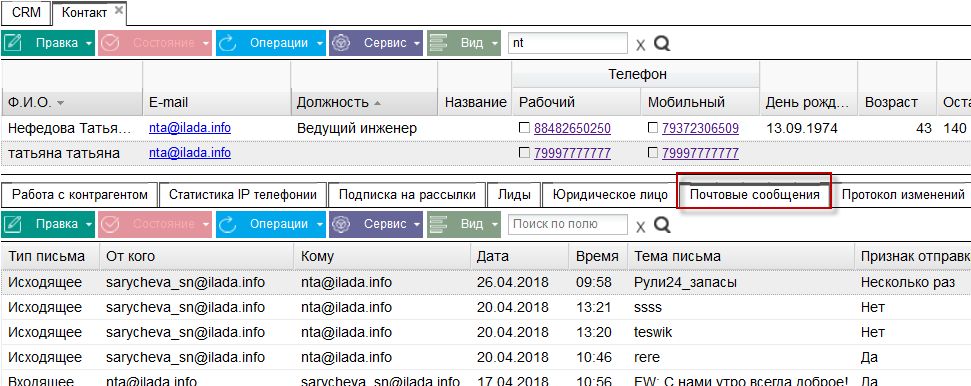Click the Операции refresh icon in top toolbar
The width and height of the screenshot is (971, 386).
[x=229, y=43]
